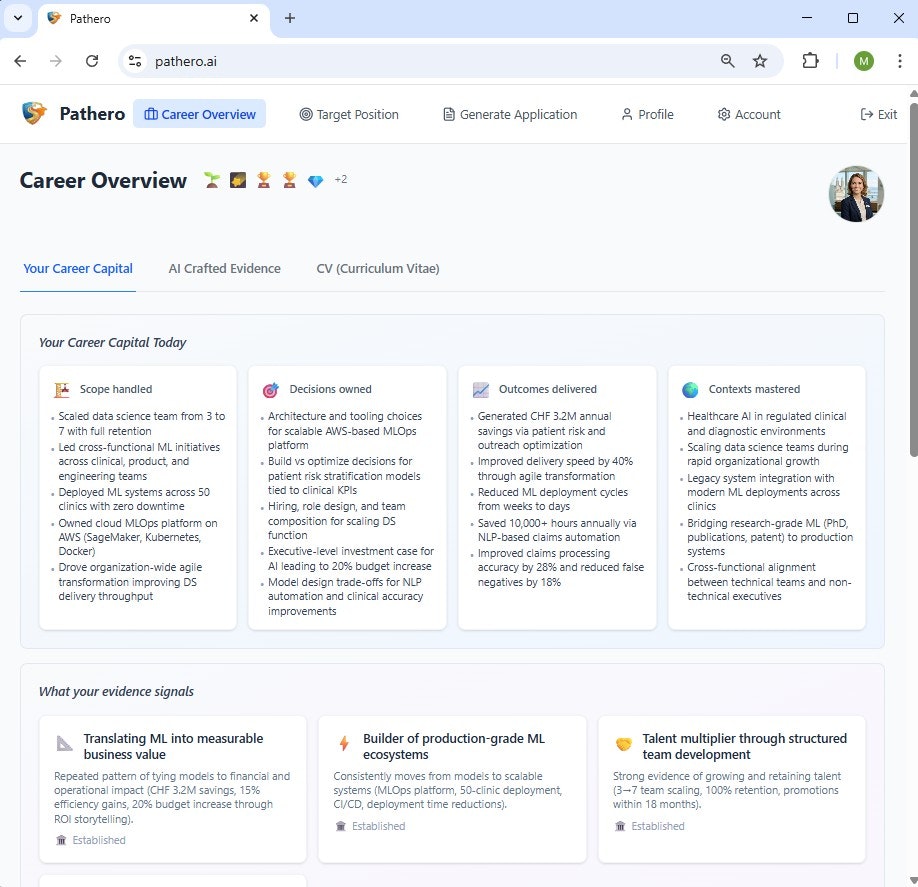
Task: Open the Chrome profile M avatar
Action: coord(864,61)
